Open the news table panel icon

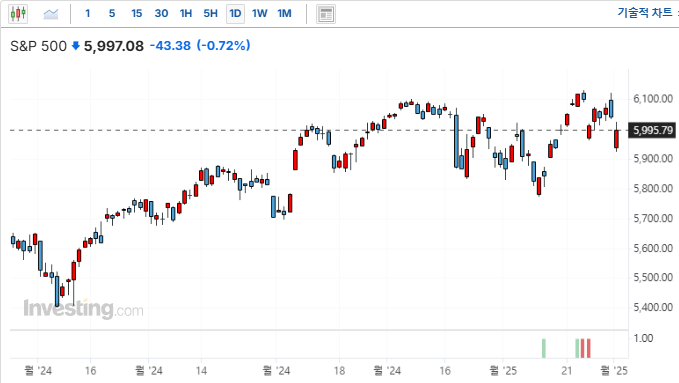coord(326,14)
